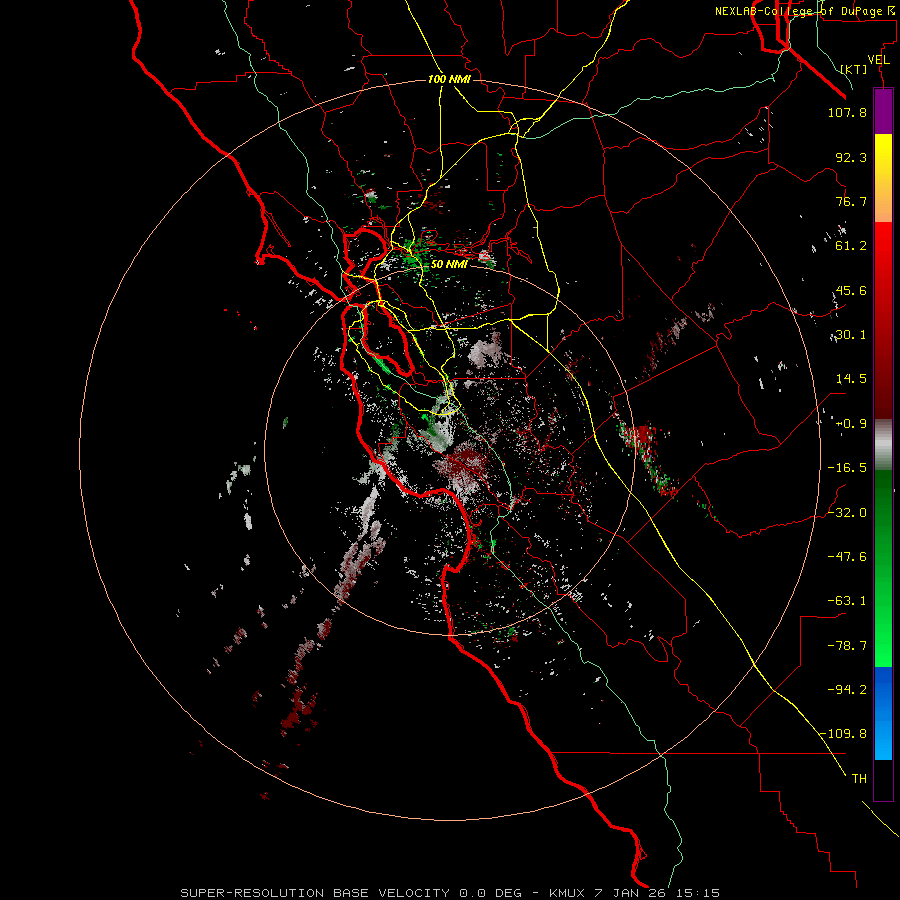Select the -47.6 scale value
Image resolution: width=900 pixels, height=900 pixels.
(x=847, y=557)
